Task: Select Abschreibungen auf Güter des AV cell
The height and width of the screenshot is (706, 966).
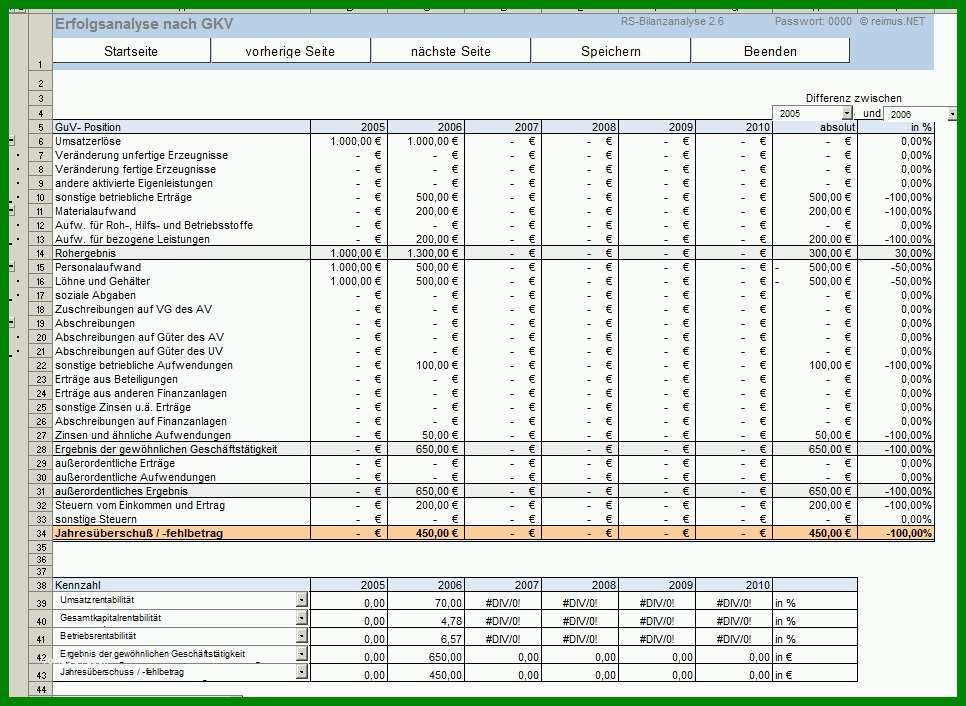Action: tap(182, 337)
